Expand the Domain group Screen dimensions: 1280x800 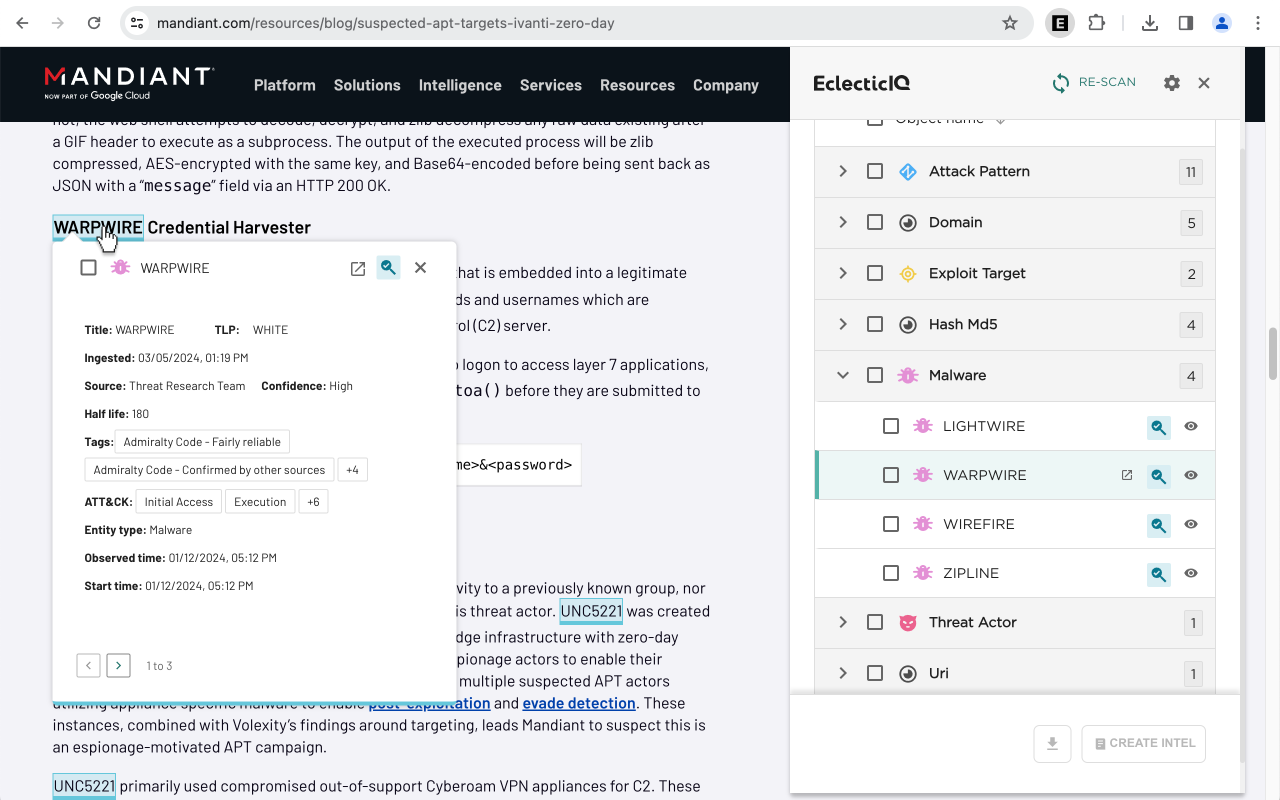coord(843,223)
